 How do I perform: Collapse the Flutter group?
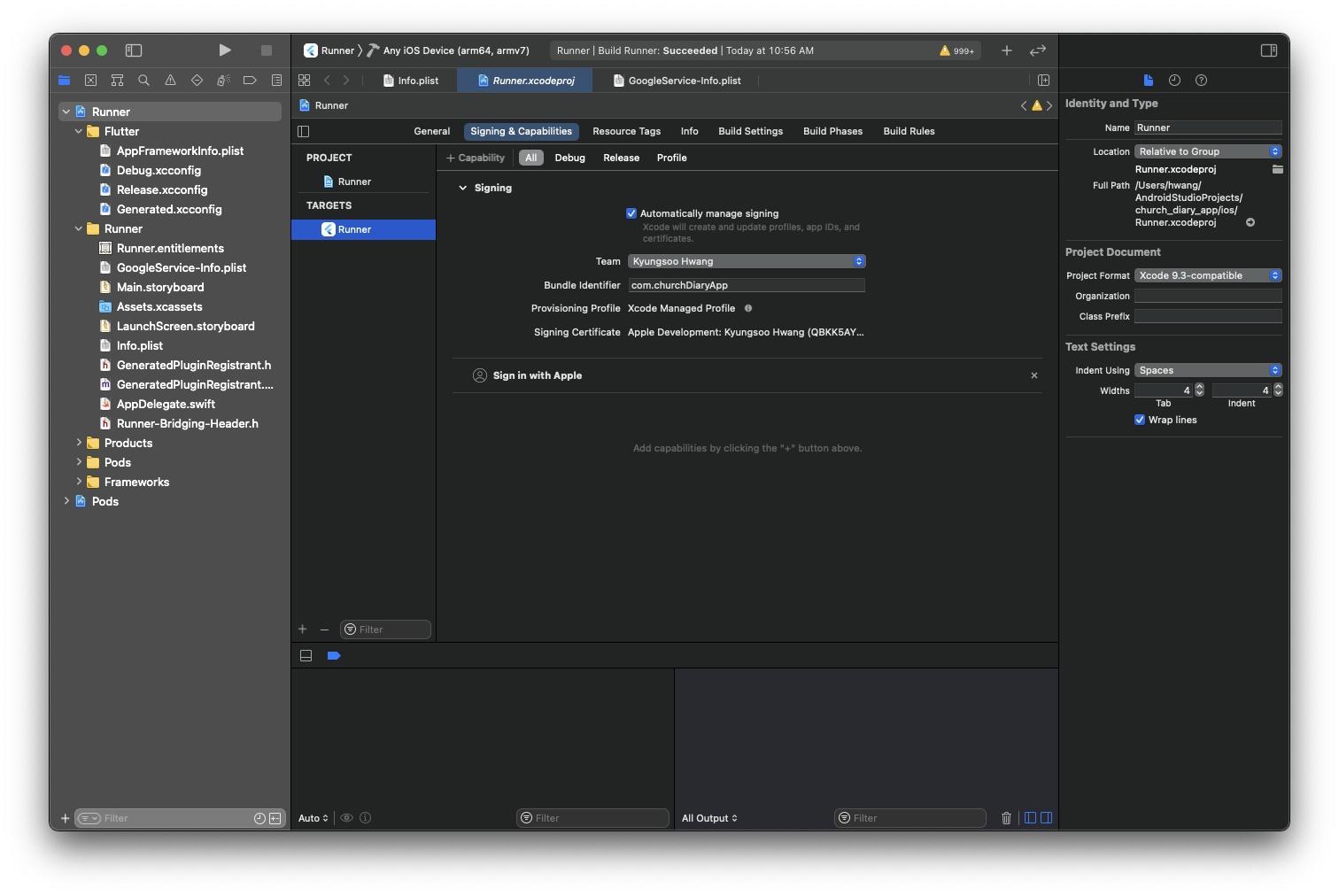[79, 131]
